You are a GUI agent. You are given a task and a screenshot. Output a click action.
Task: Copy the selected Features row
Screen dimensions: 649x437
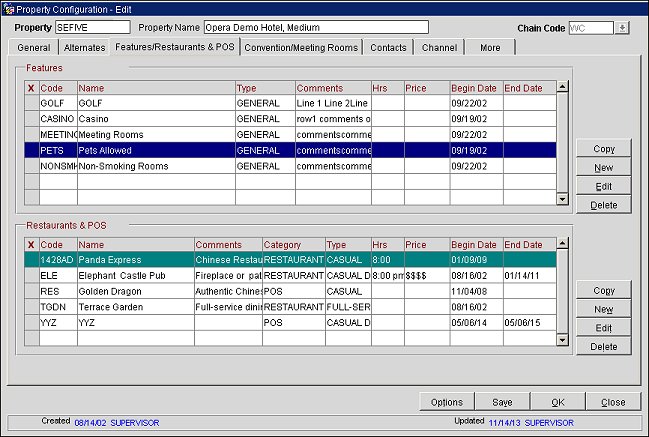pyautogui.click(x=603, y=148)
